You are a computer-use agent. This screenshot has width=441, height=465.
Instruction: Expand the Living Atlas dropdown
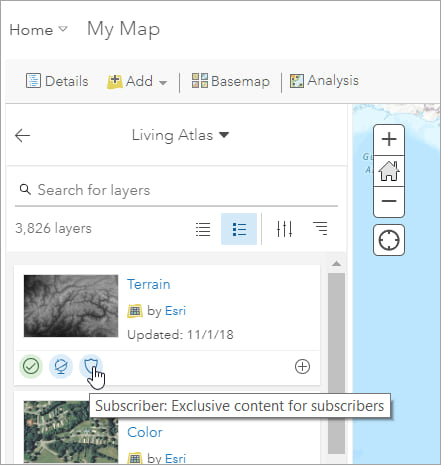coord(180,135)
